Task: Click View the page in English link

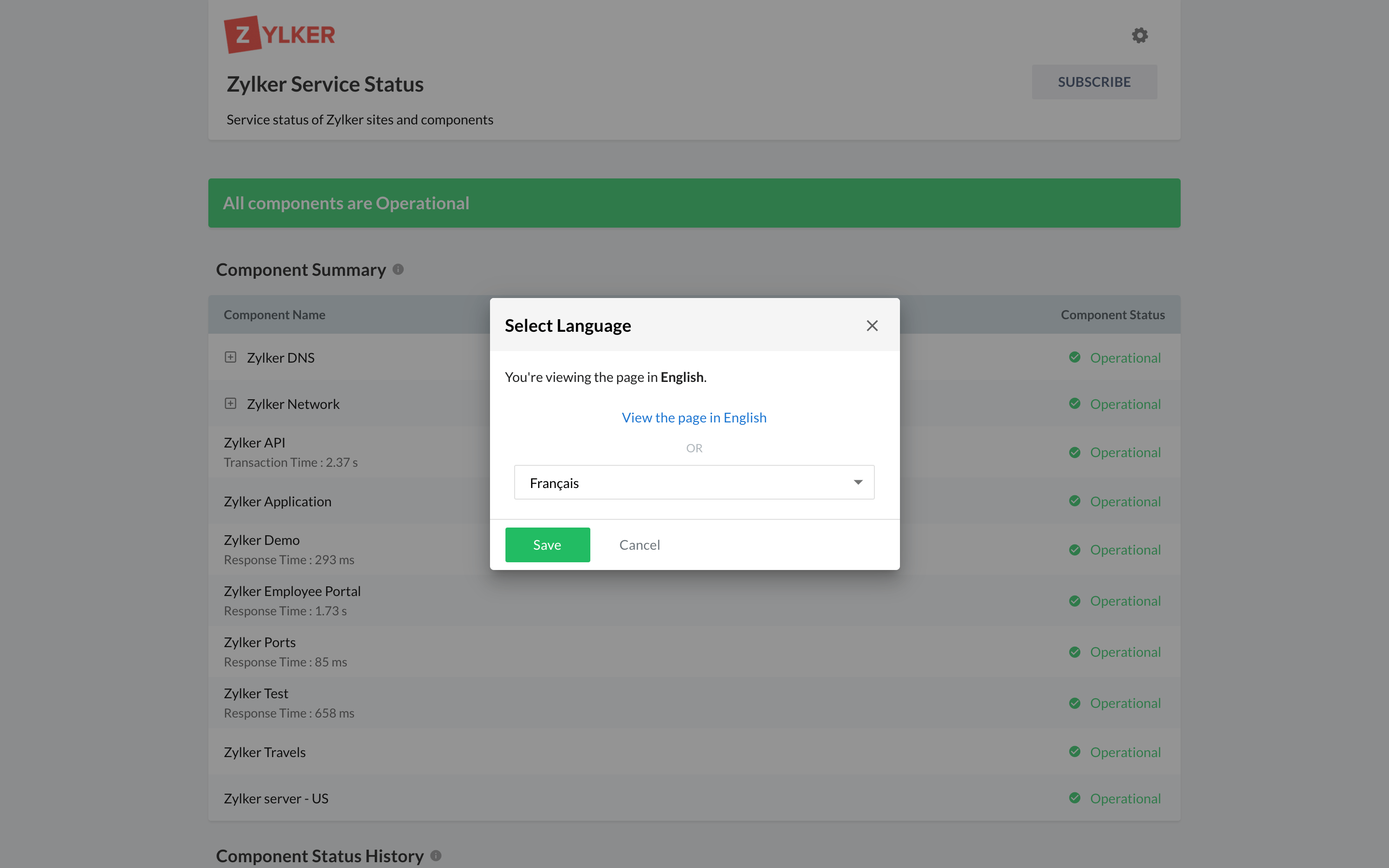Action: 694,417
